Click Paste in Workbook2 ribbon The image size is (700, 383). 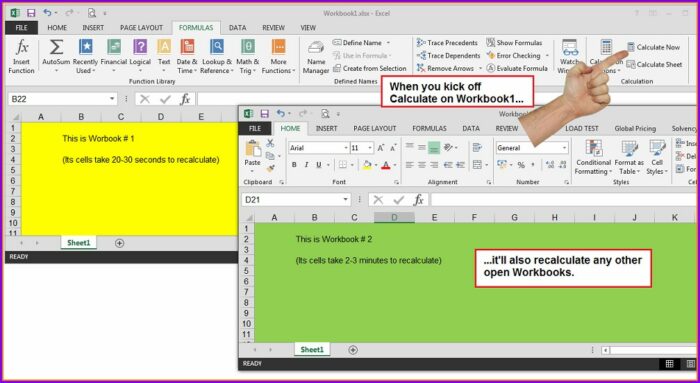[252, 155]
